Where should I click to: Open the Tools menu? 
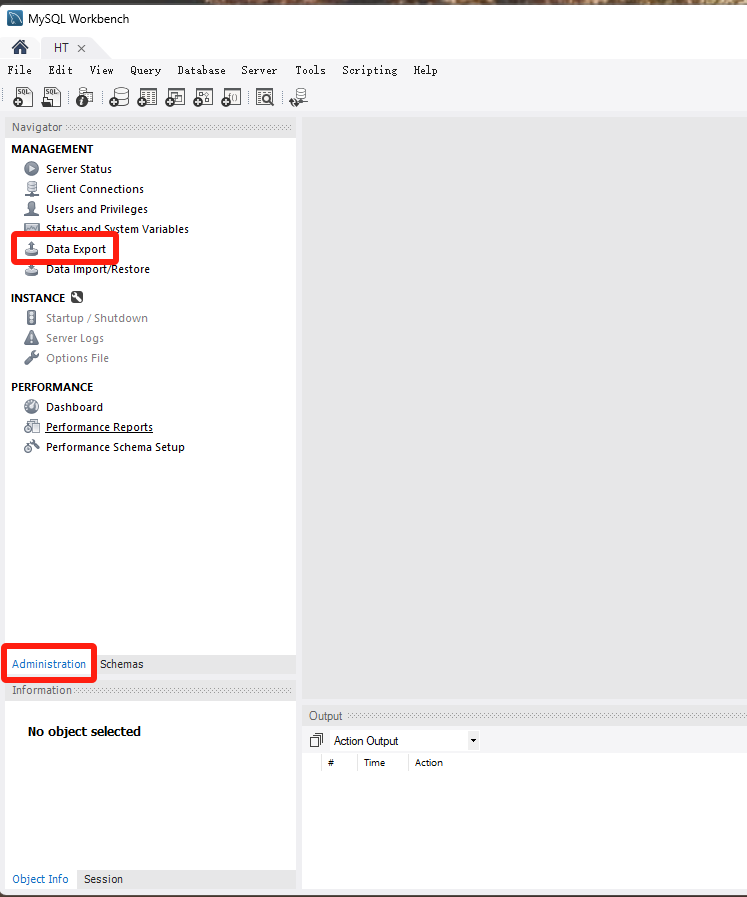[x=311, y=70]
